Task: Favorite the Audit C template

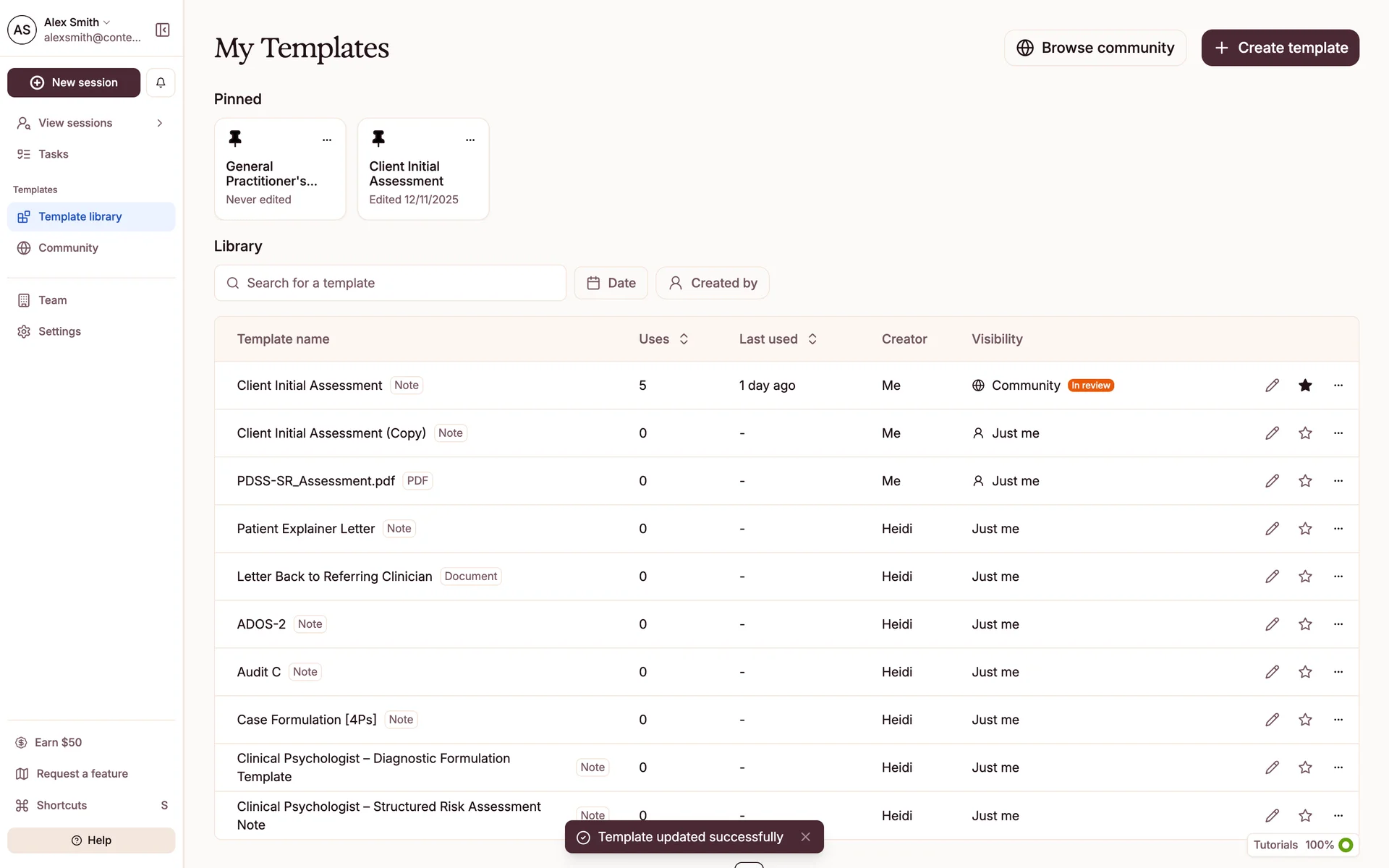Action: point(1305,672)
